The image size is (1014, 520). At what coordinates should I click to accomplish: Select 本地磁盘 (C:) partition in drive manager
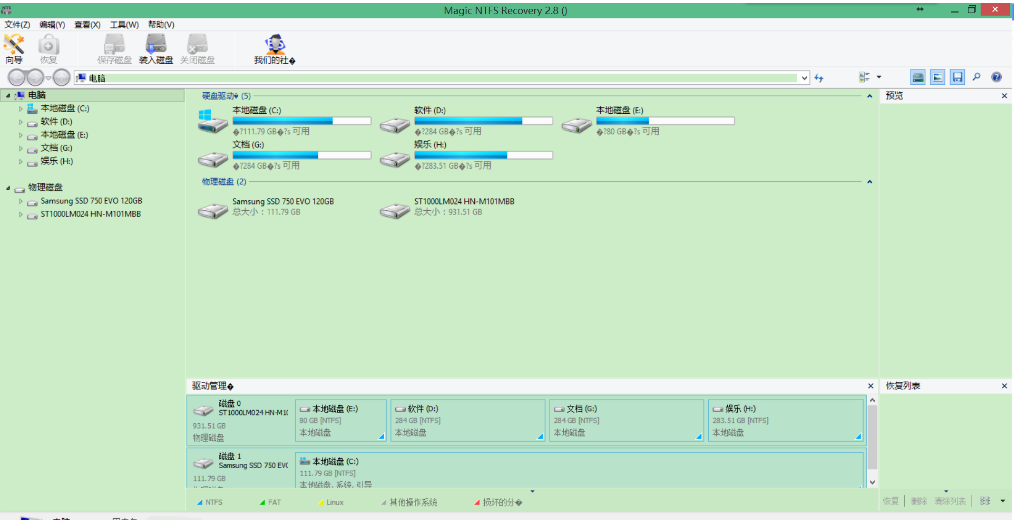(579, 470)
